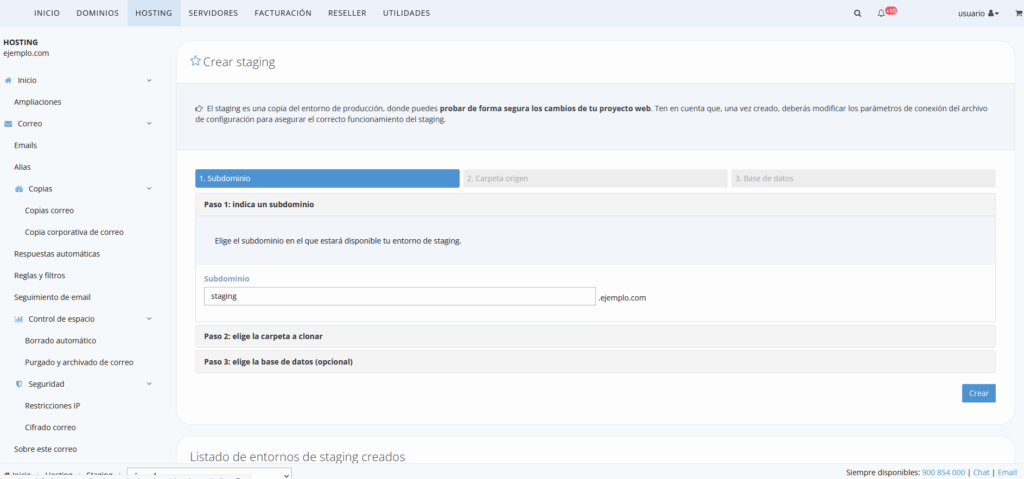Click the Copias icon in sidebar

(19, 189)
